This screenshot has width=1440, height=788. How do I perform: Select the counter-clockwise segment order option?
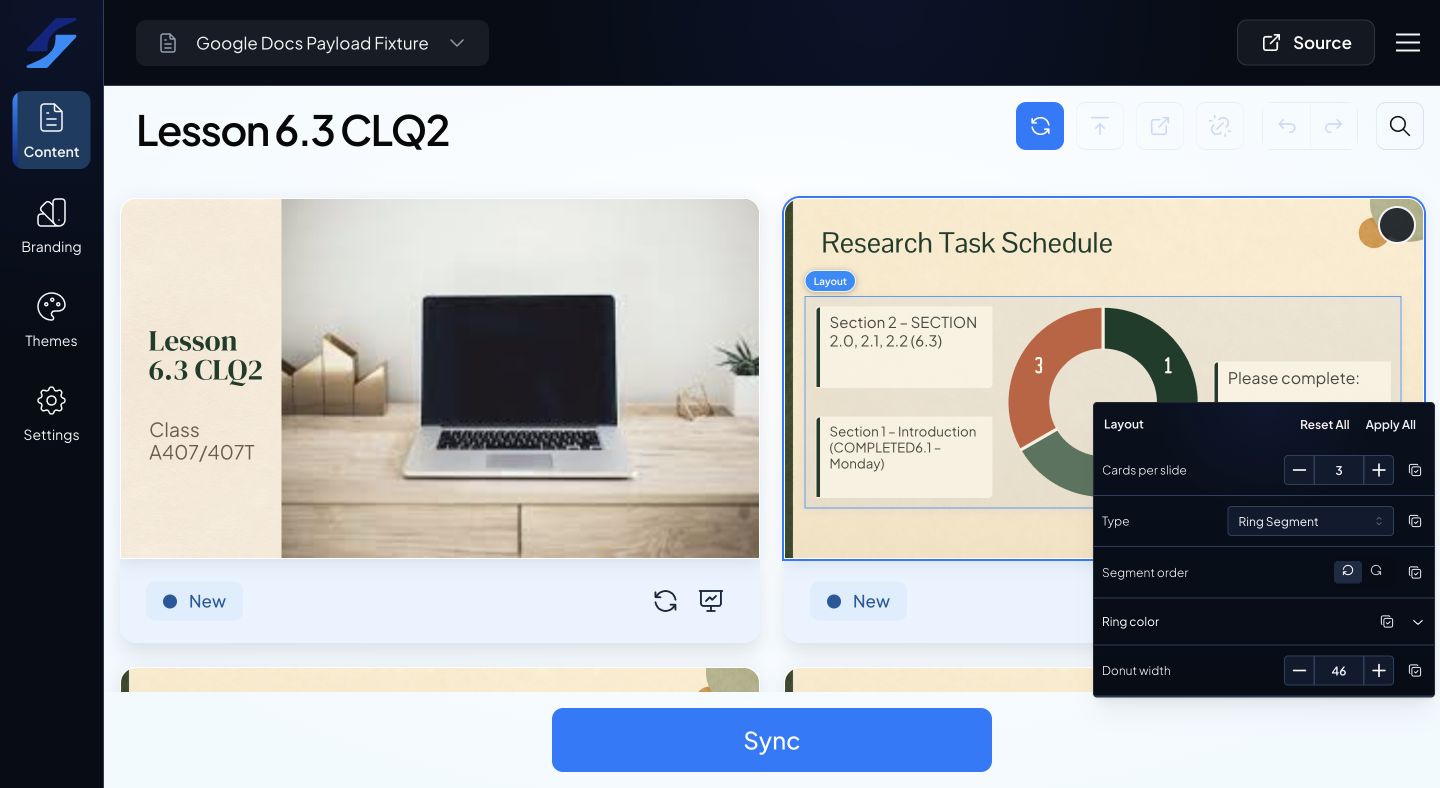tap(1348, 571)
